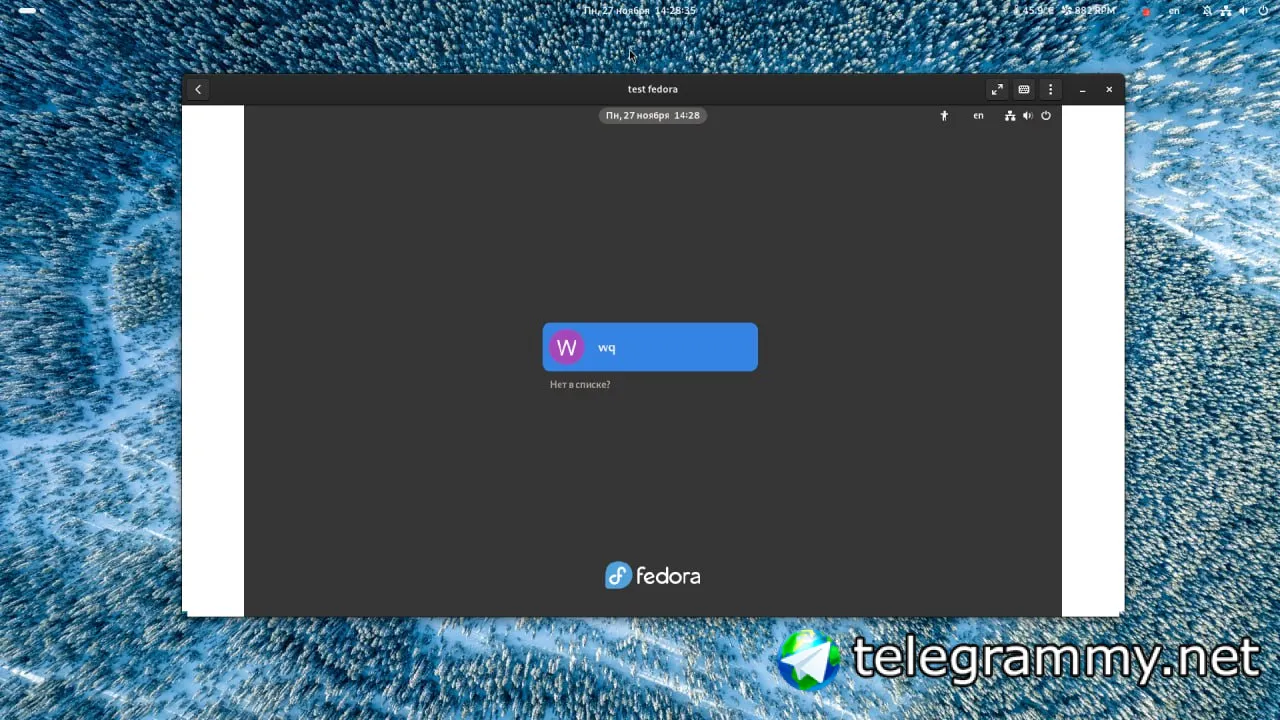
Task: Click the host fan speed RPM indicator
Action: [1089, 10]
